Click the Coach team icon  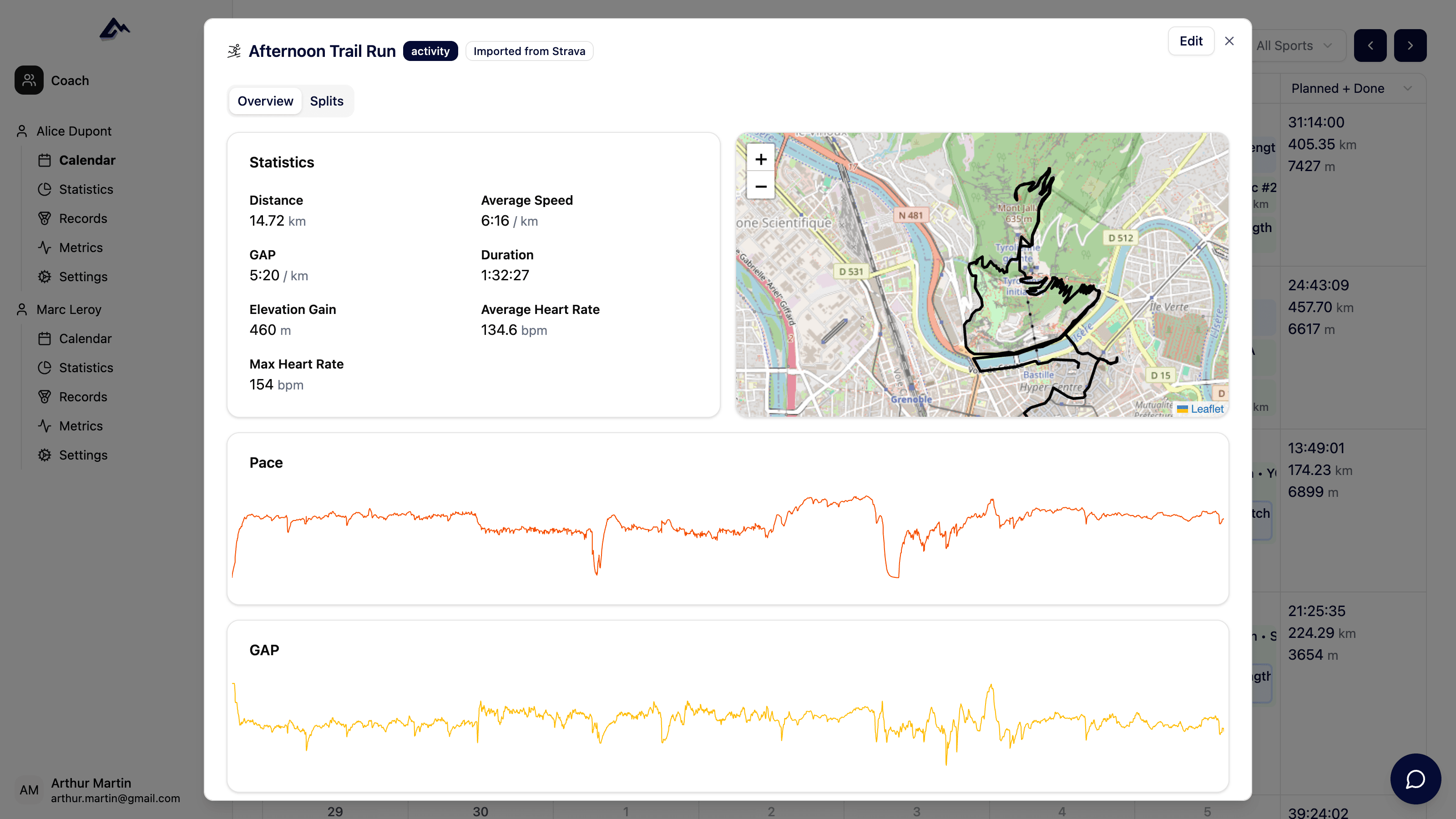pyautogui.click(x=29, y=80)
